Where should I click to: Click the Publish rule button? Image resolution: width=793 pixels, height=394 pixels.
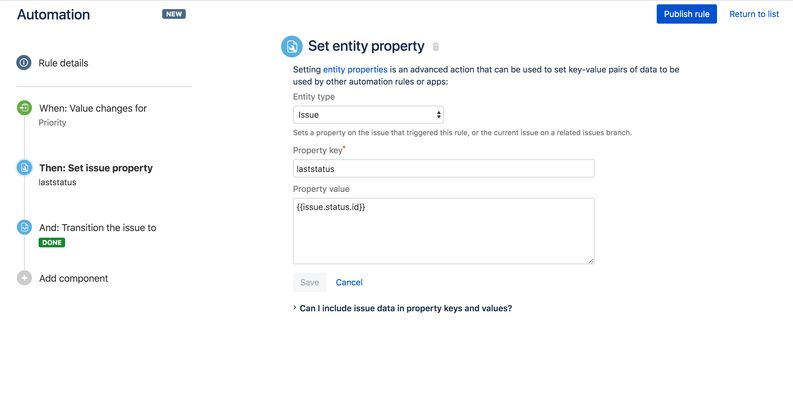click(x=686, y=14)
